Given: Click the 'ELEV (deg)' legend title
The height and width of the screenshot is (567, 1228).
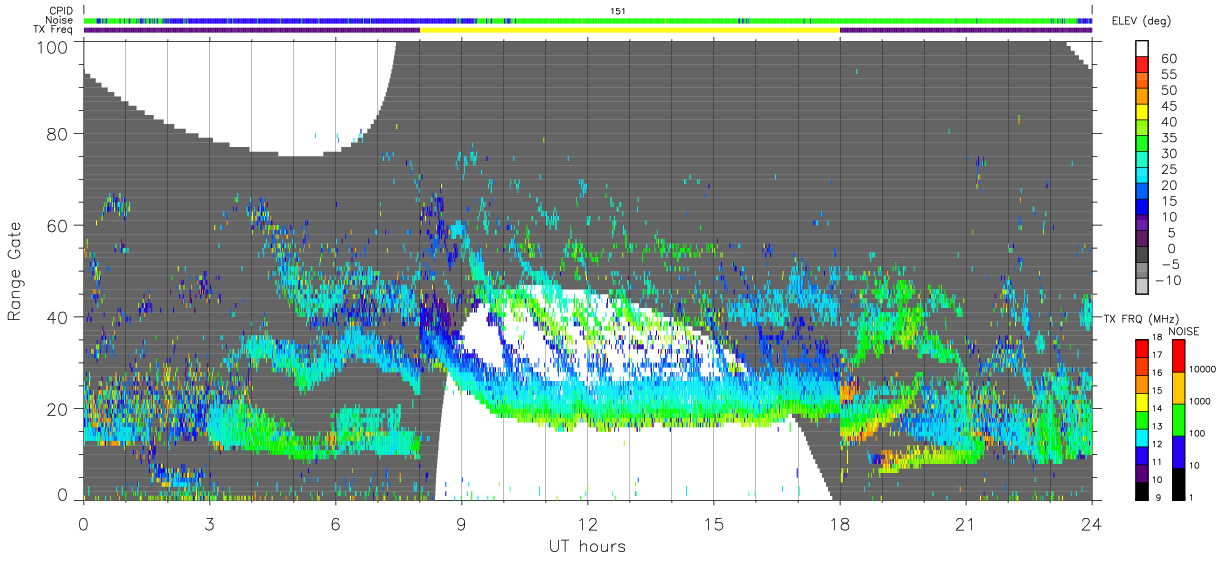Looking at the screenshot, I should point(1141,21).
